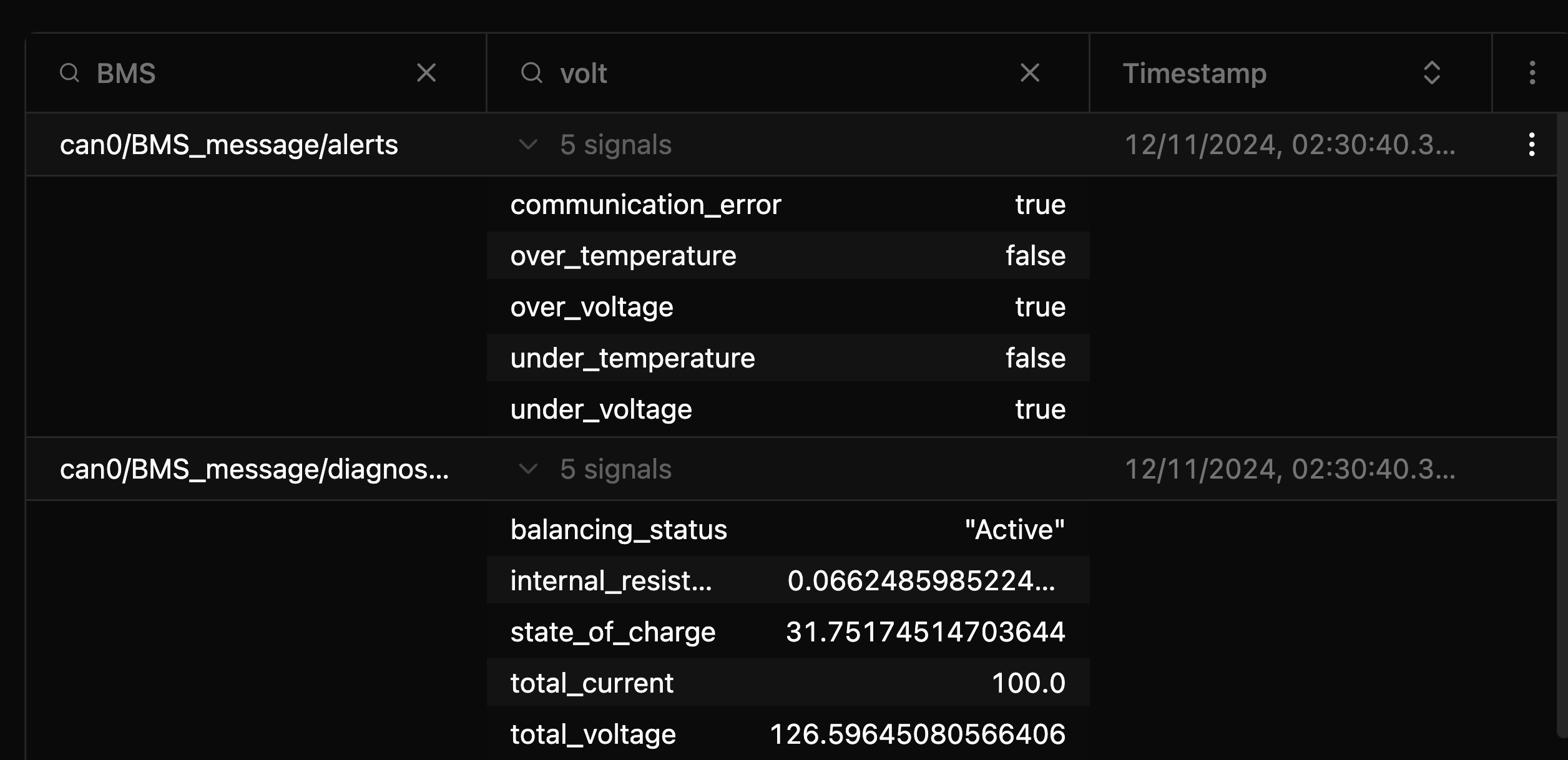Collapse the diagnostics message signal list
The height and width of the screenshot is (760, 1568).
[527, 469]
